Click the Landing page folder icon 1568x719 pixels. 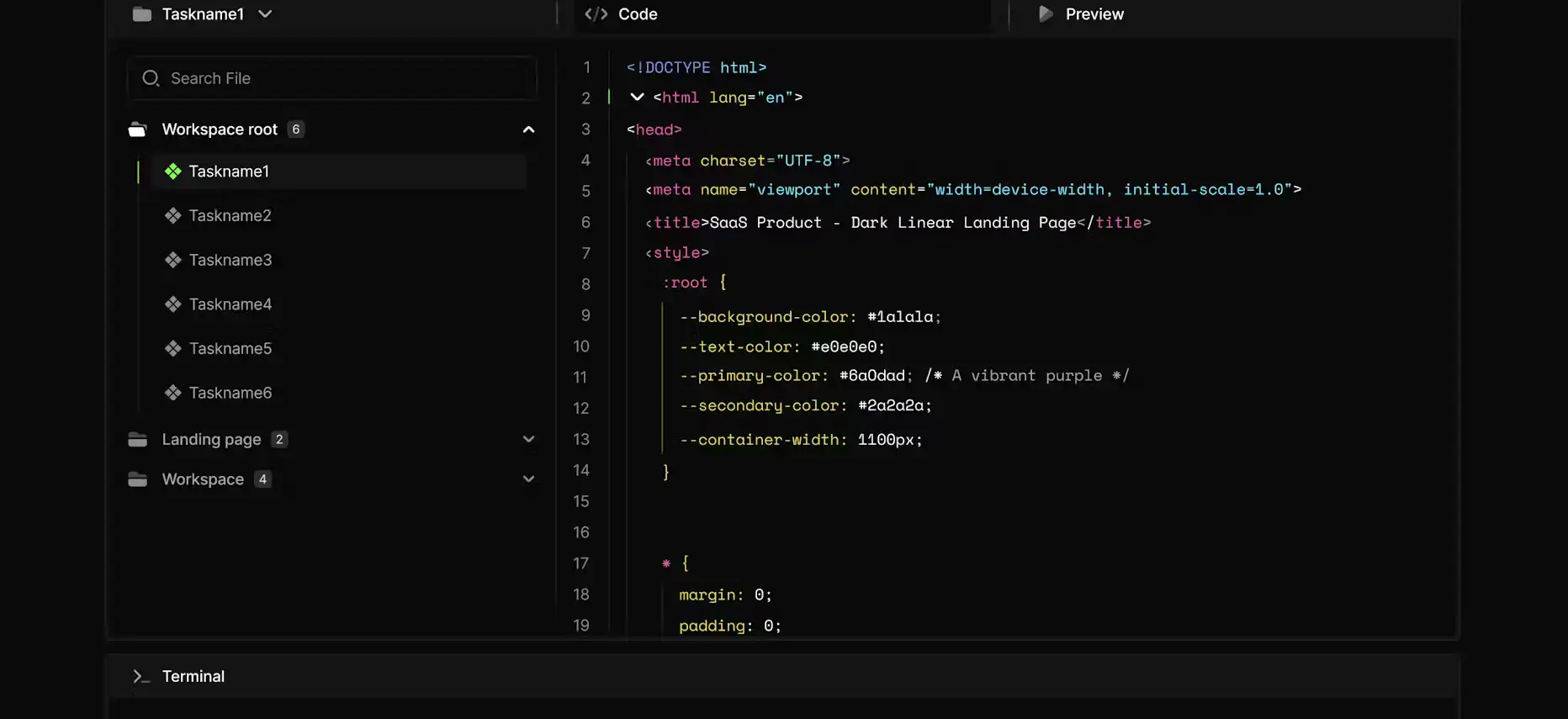pos(137,439)
